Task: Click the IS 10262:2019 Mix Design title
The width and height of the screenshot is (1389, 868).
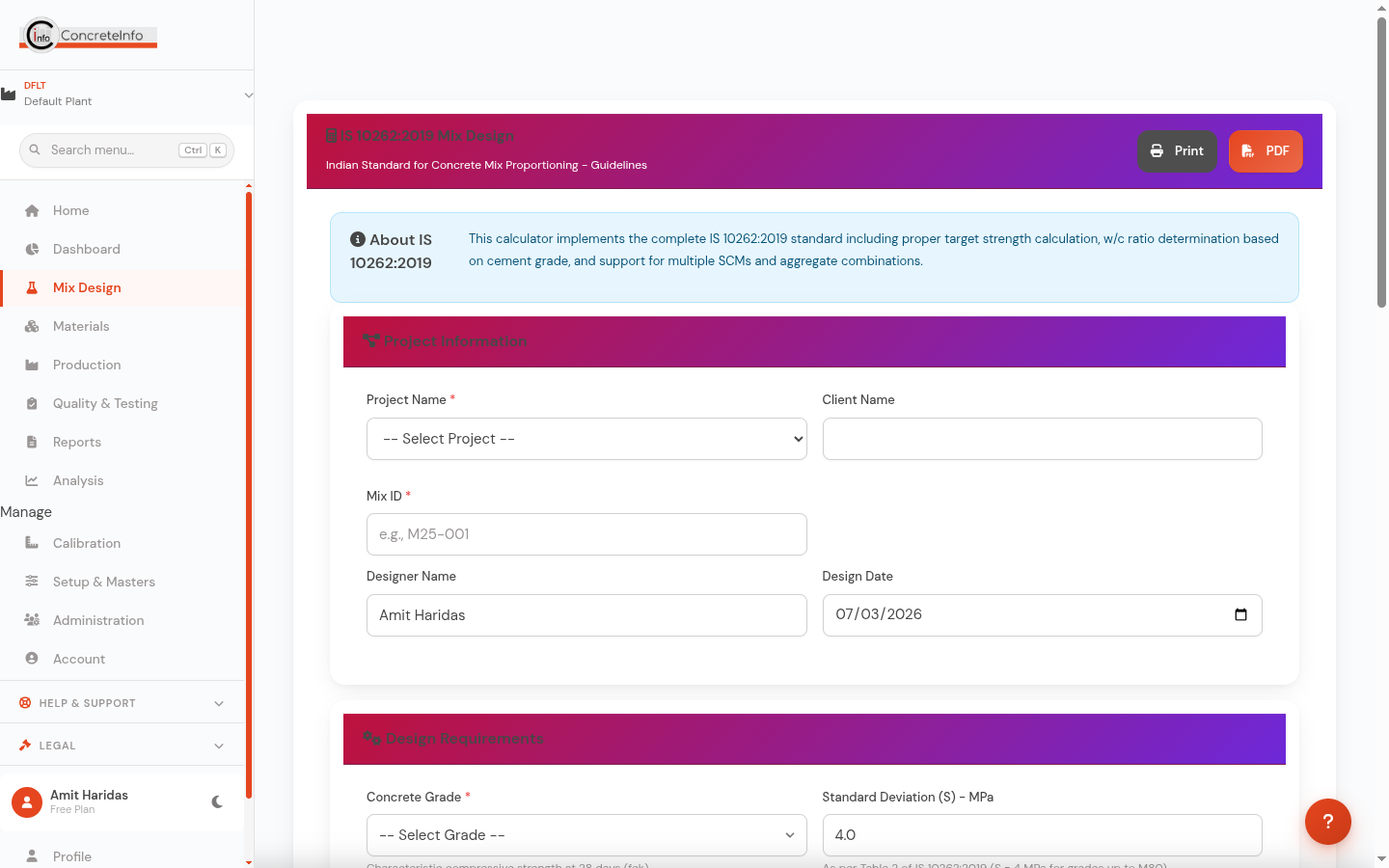Action: point(420,135)
